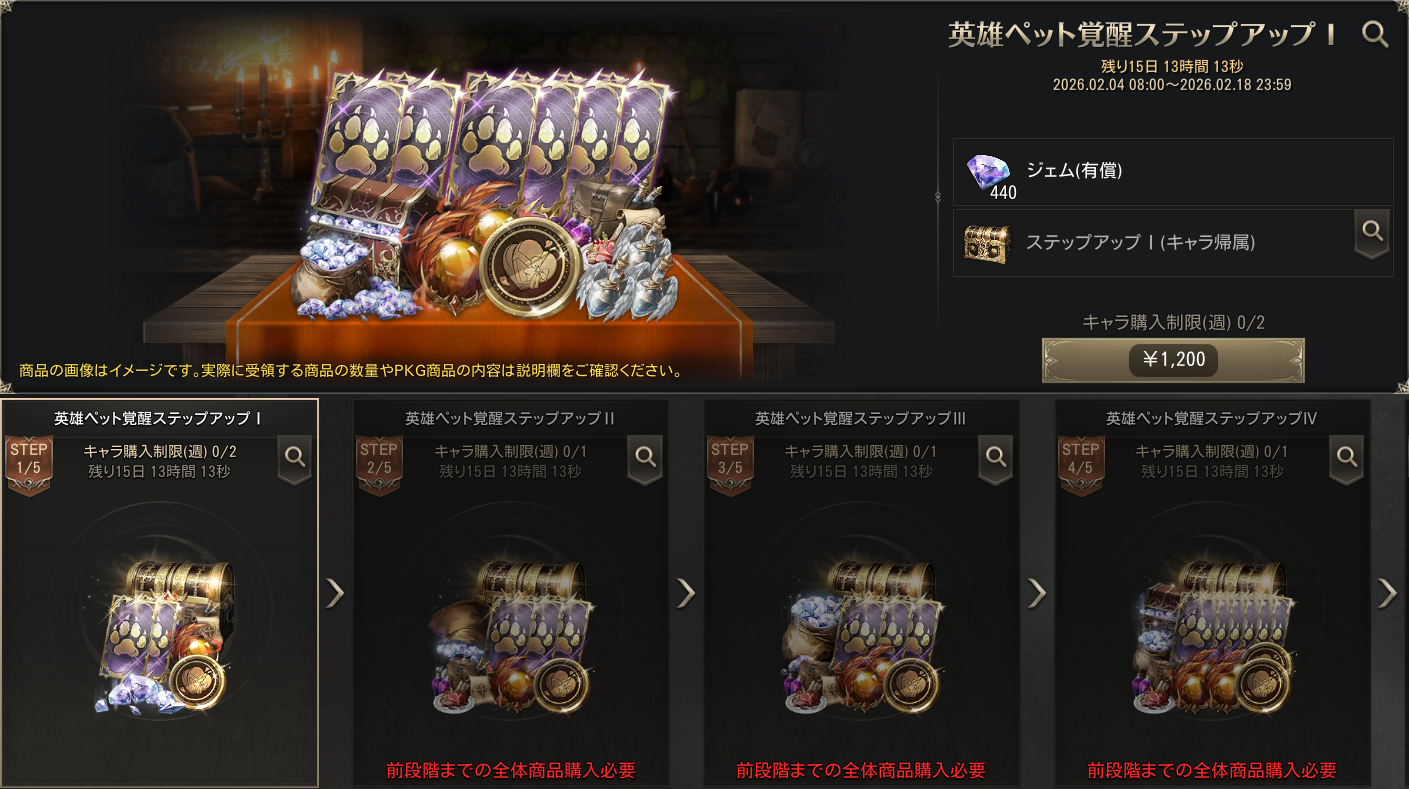Purchase package with the ¥1,200 button
This screenshot has width=1409, height=789.
tap(1173, 360)
